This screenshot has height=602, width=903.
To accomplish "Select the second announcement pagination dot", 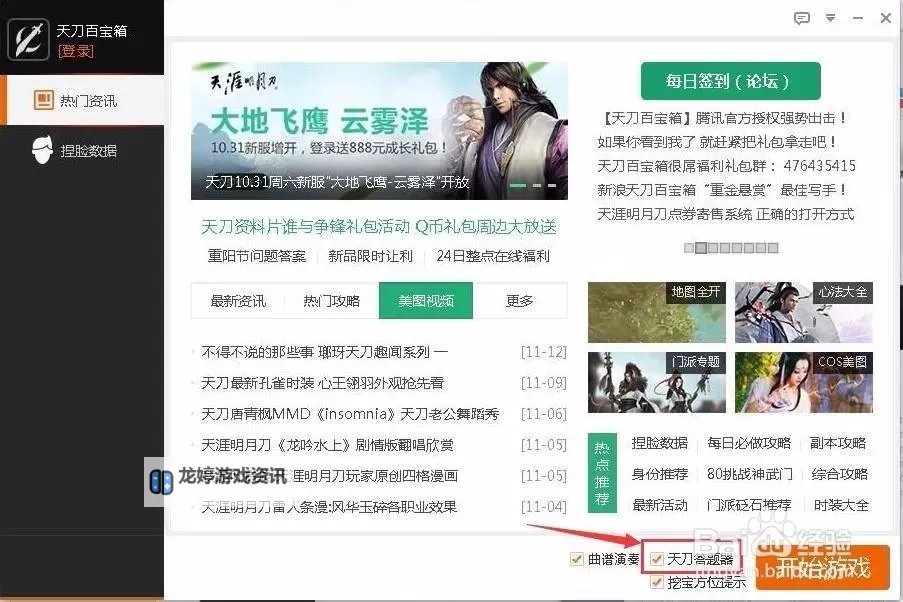I will (x=701, y=247).
